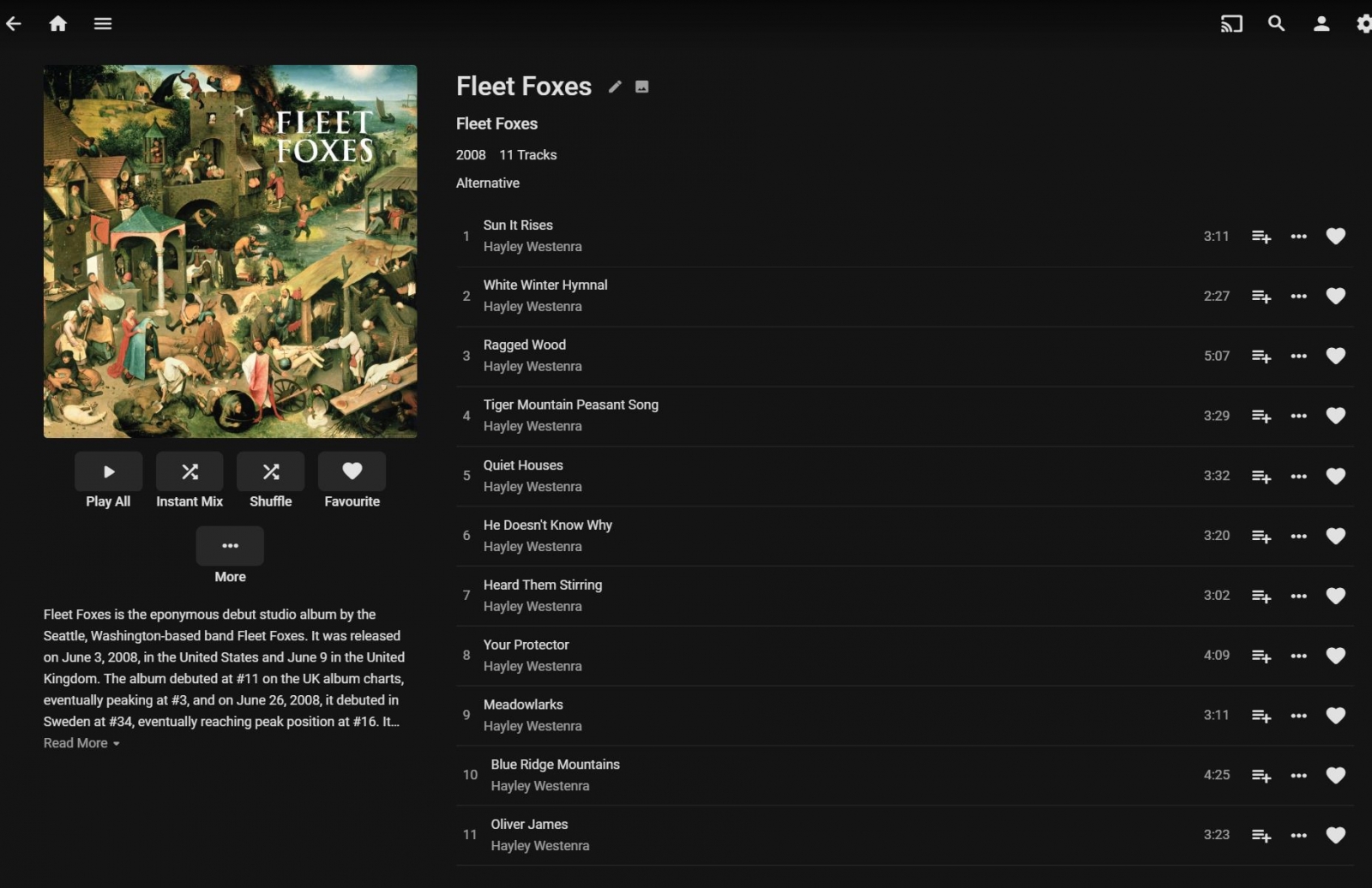
Task: Click the Cast to device icon
Action: coord(1231,24)
